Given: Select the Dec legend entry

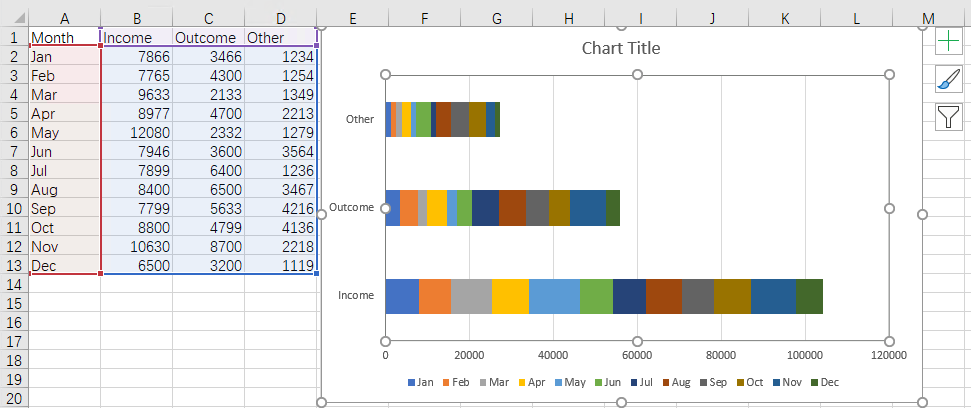Looking at the screenshot, I should [x=824, y=383].
